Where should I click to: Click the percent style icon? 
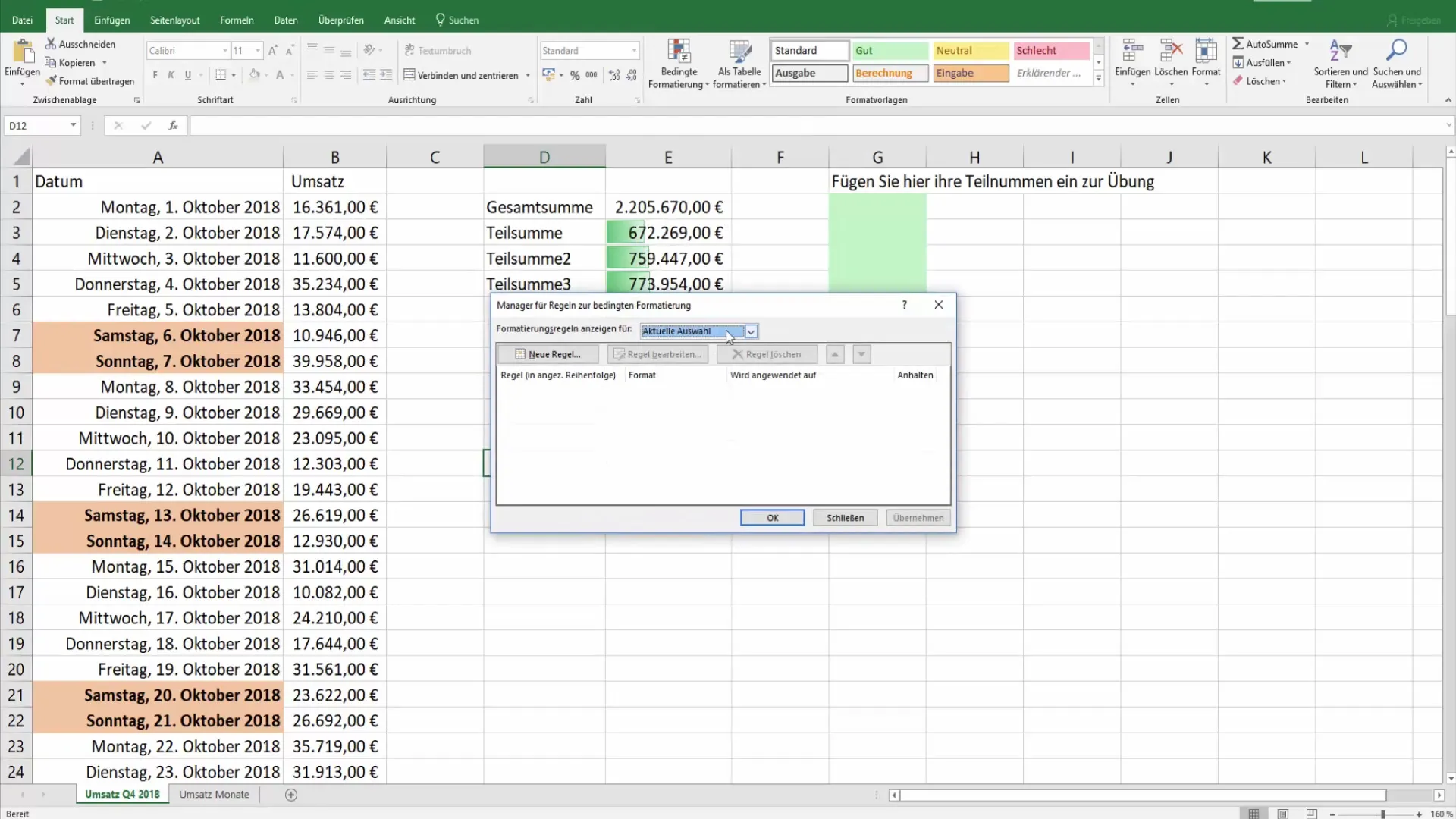(x=575, y=75)
